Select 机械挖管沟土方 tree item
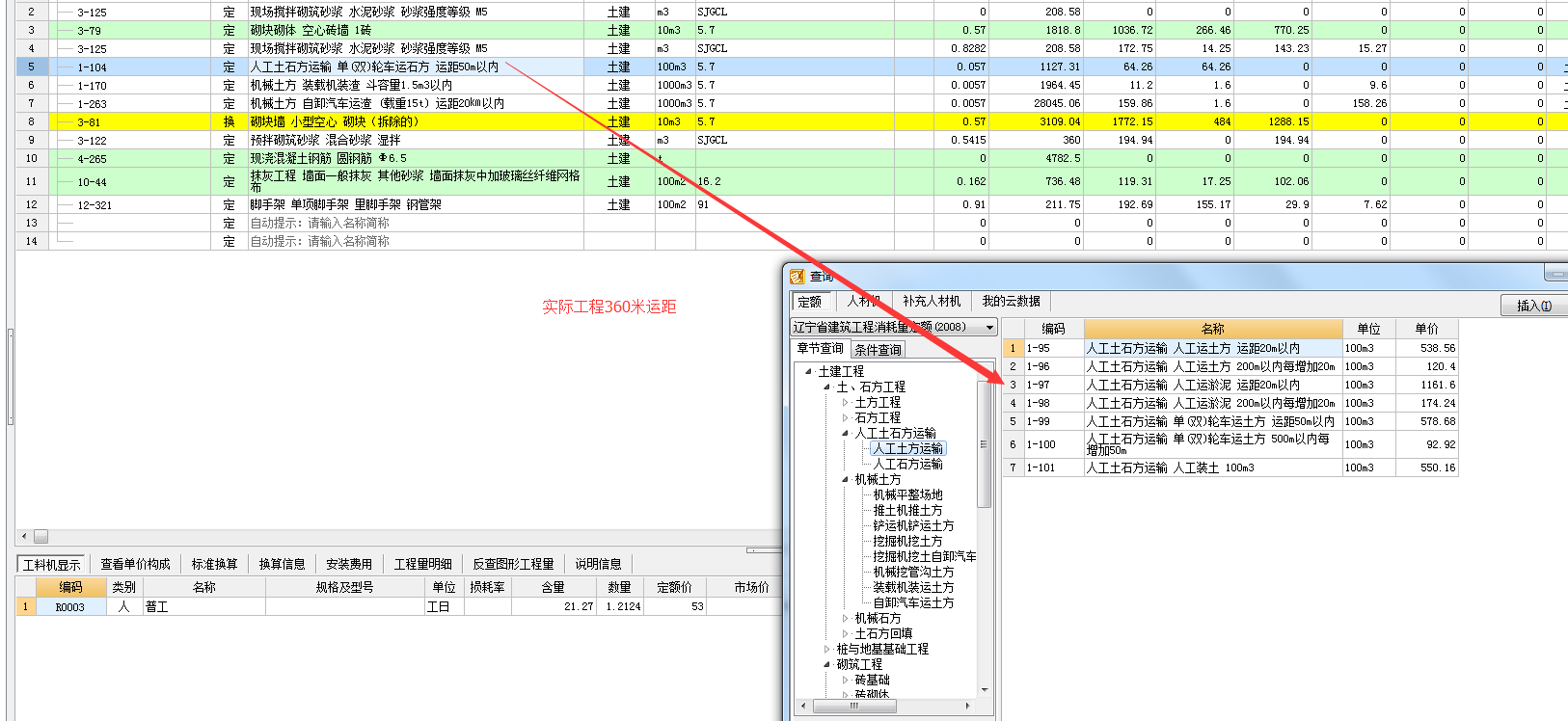1568x721 pixels. 914,572
